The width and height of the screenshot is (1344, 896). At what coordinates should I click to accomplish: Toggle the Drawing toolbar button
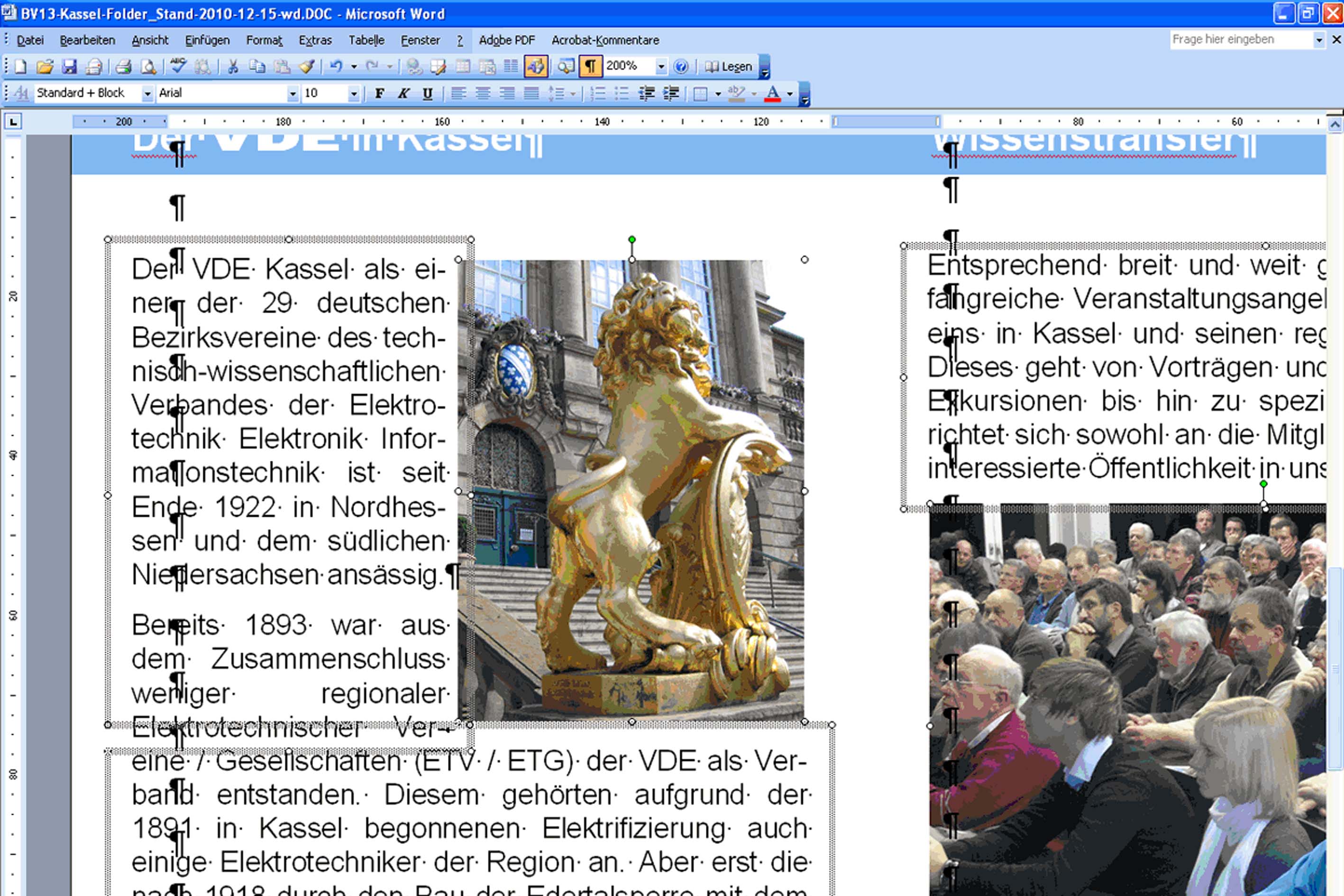pos(536,67)
